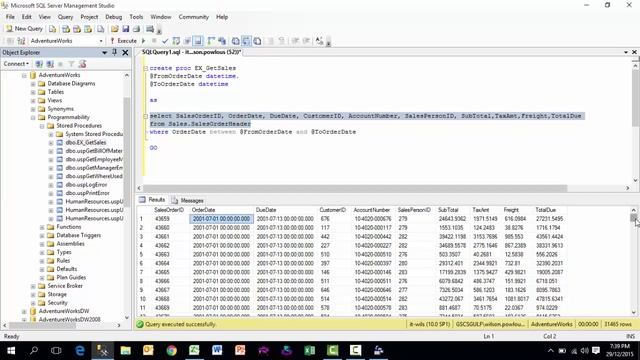Click the Open File folder icon

115,29
